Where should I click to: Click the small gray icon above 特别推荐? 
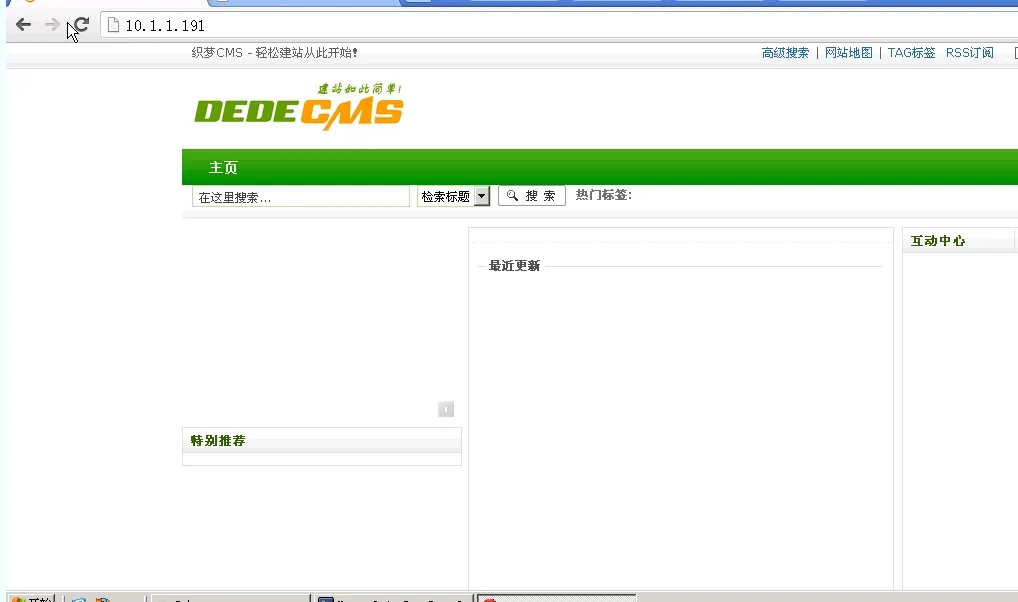(446, 409)
